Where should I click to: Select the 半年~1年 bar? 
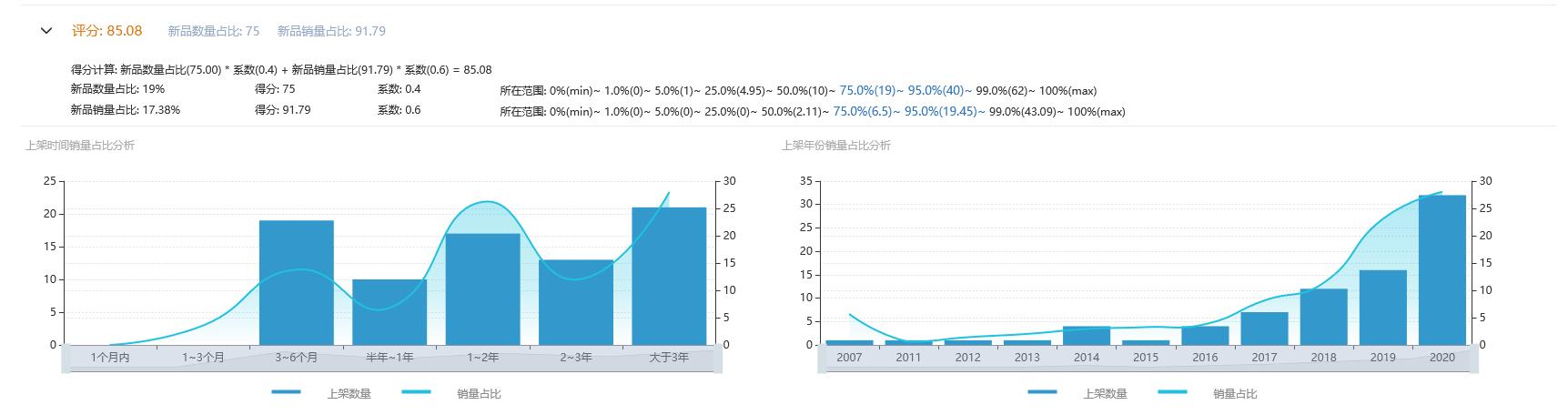[389, 312]
